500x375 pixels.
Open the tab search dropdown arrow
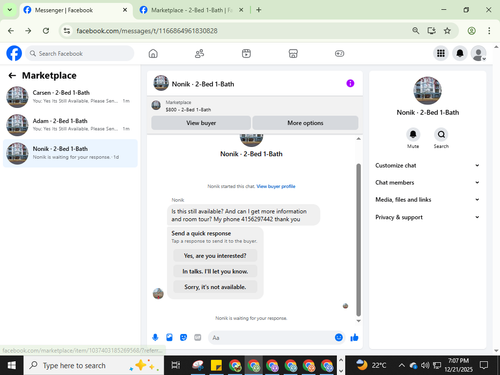(x=10, y=10)
